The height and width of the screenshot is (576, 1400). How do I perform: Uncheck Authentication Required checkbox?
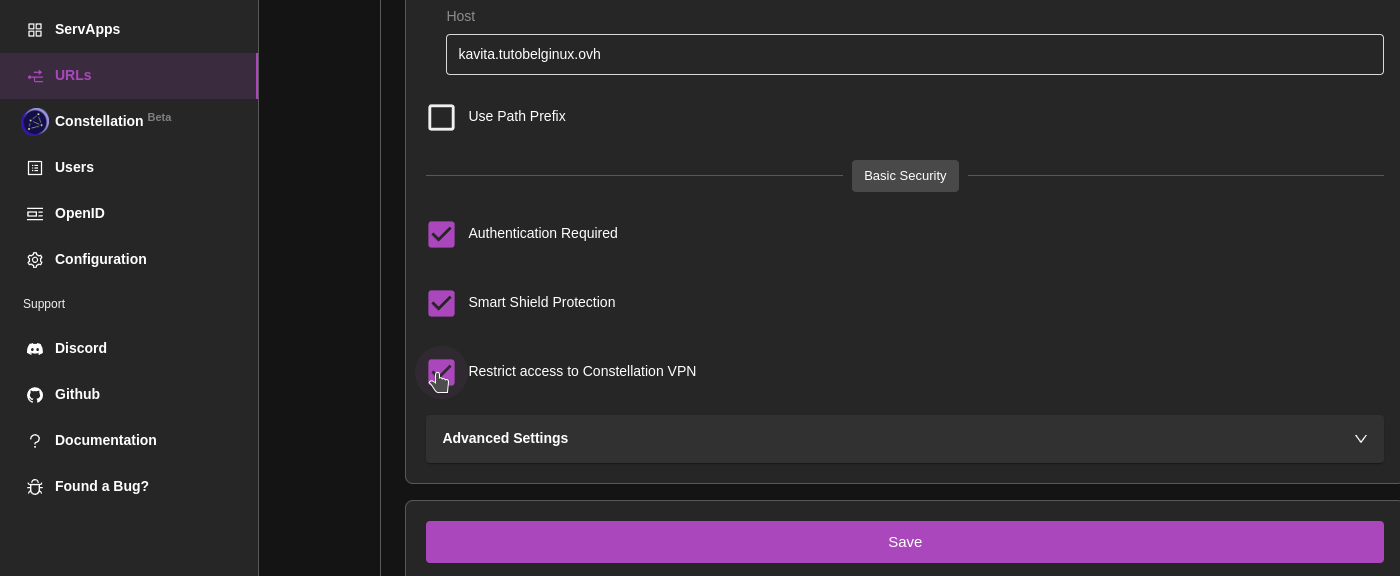pos(441,234)
